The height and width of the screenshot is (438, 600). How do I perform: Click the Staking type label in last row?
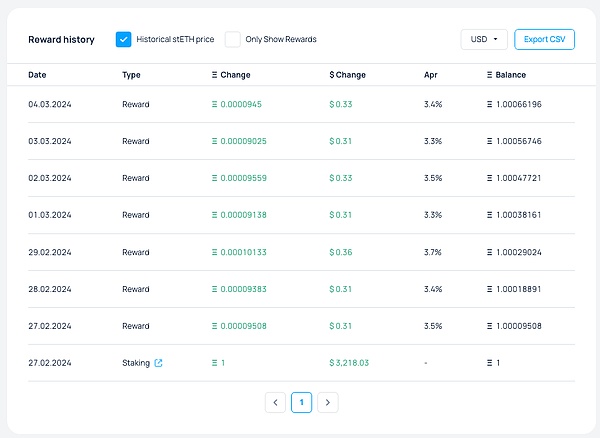136,363
